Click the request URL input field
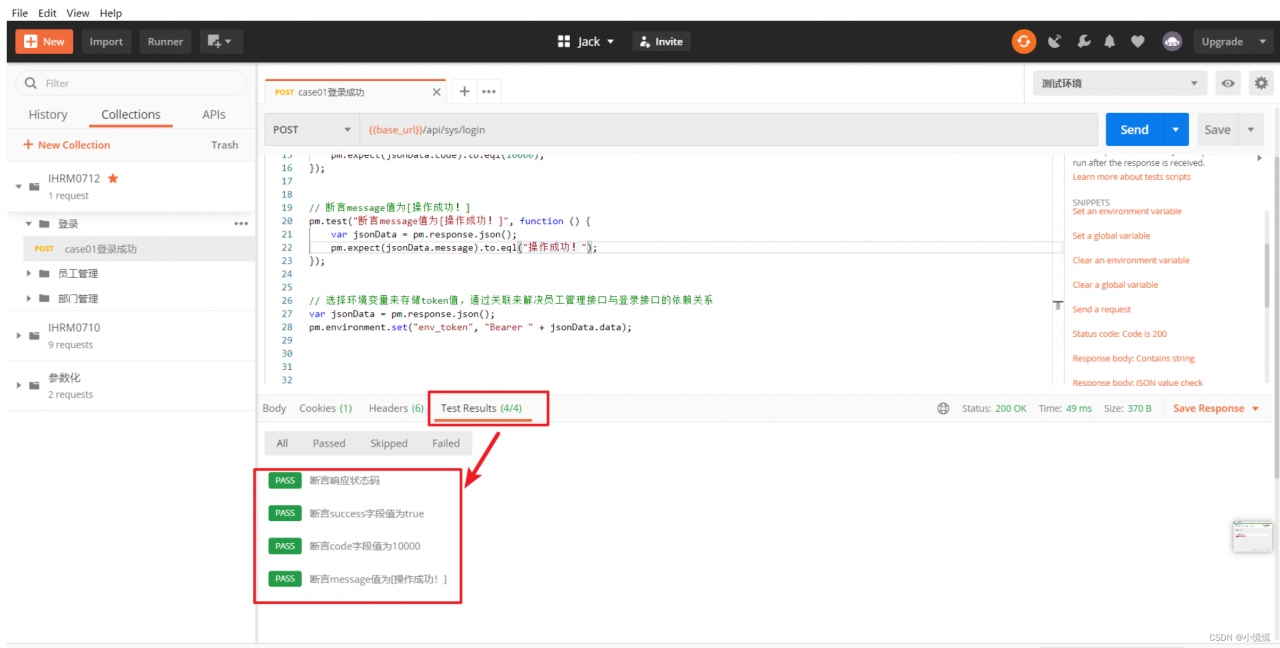The image size is (1280, 648). click(728, 129)
